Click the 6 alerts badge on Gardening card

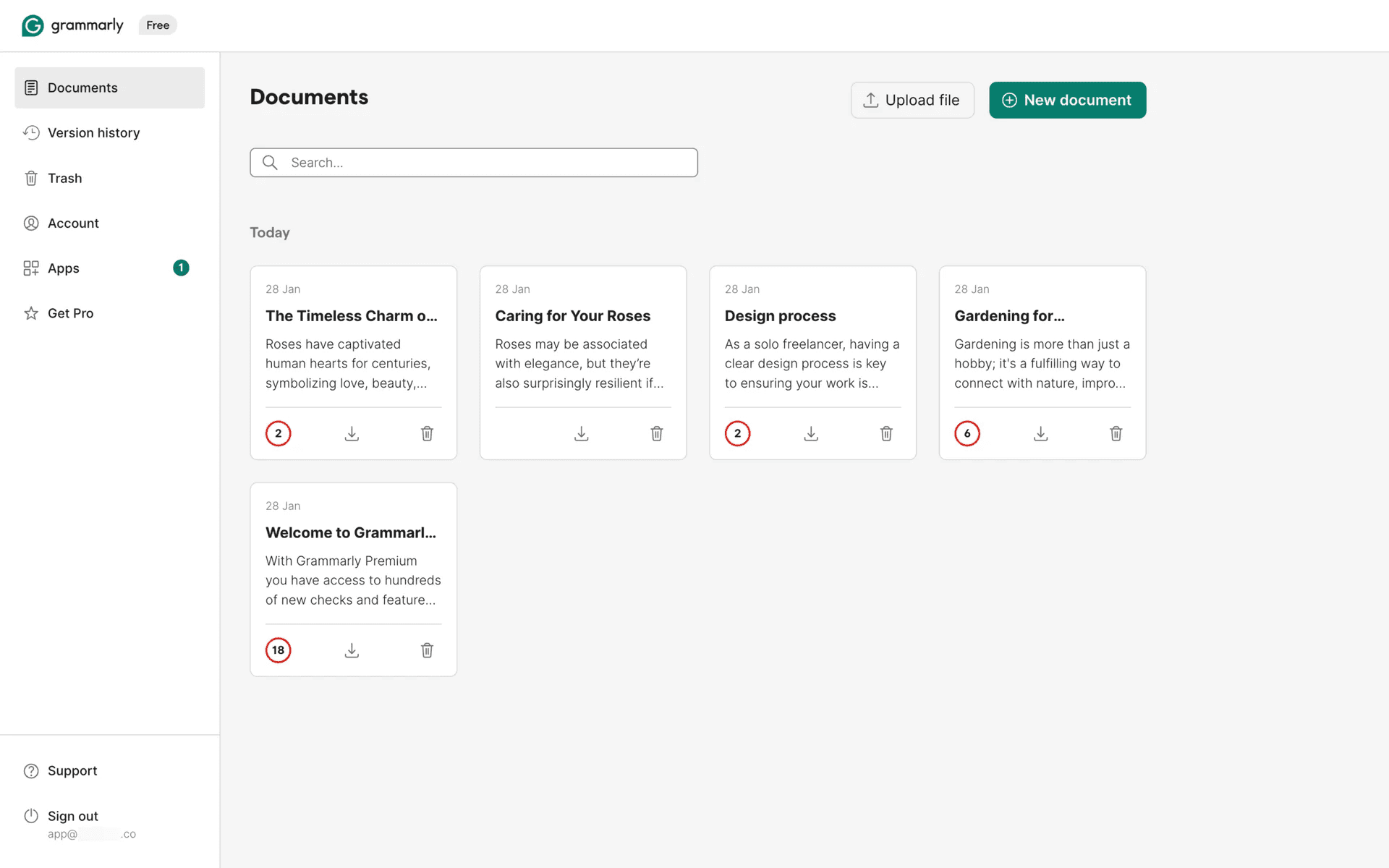click(967, 433)
